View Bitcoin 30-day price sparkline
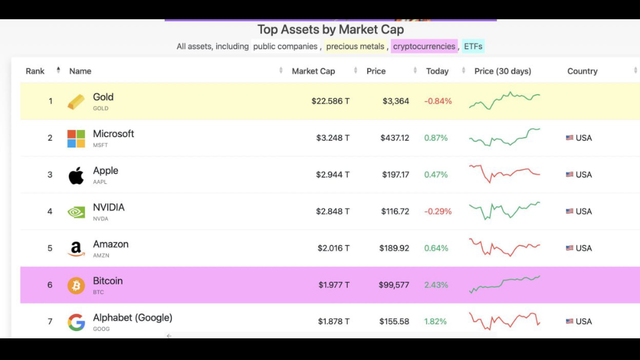Image resolution: width=640 pixels, height=360 pixels. (504, 284)
